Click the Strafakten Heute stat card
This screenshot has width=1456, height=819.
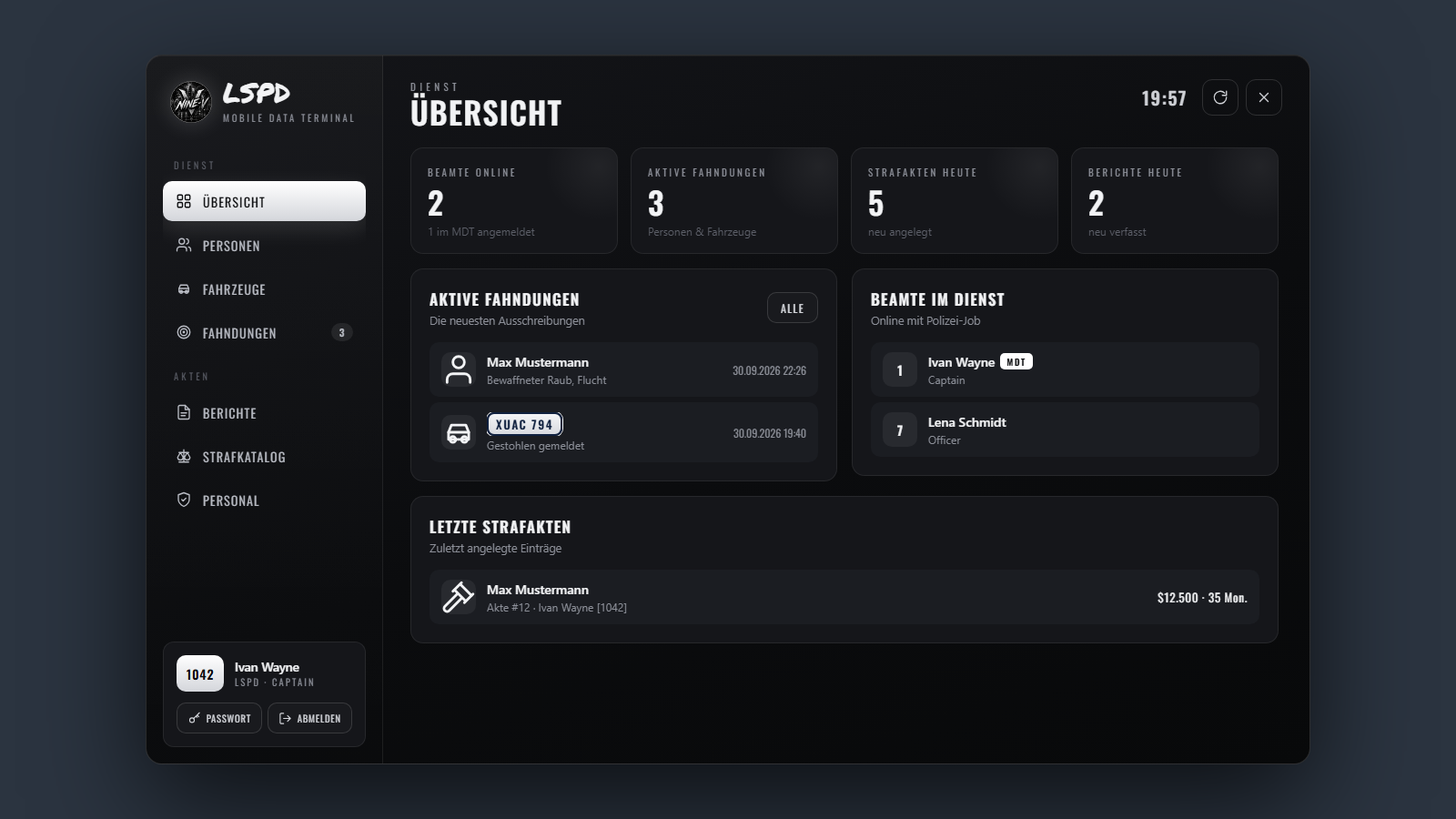point(955,200)
